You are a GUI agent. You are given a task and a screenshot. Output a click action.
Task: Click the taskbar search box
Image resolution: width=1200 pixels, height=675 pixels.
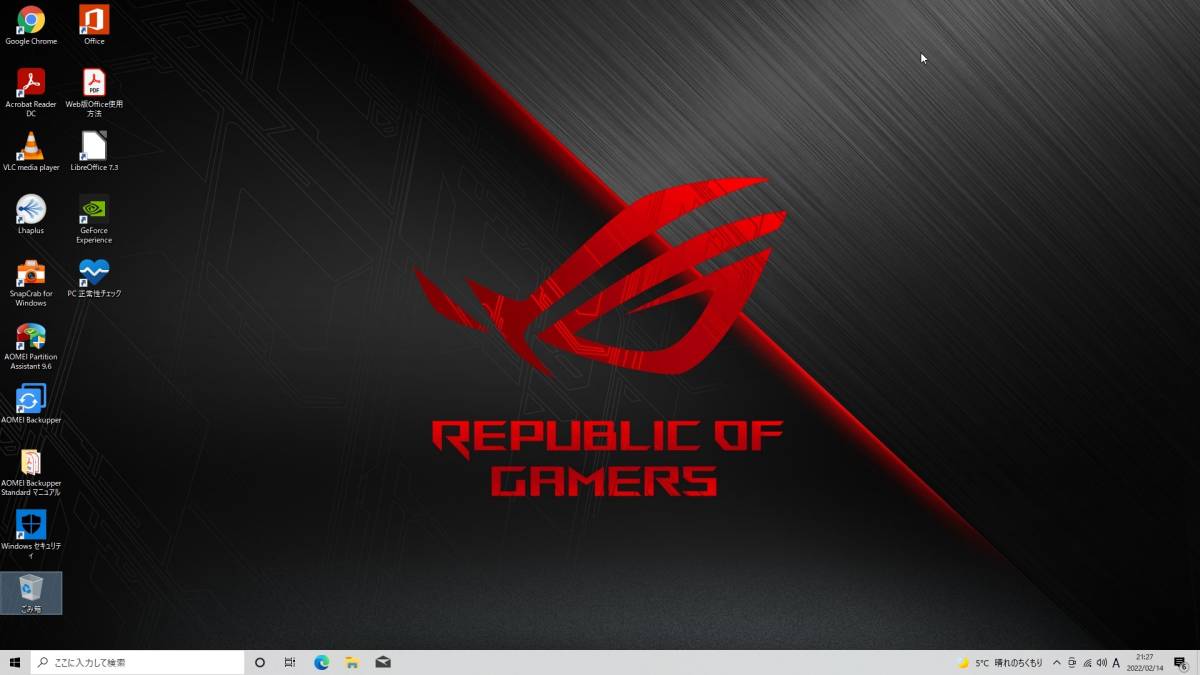(x=138, y=662)
